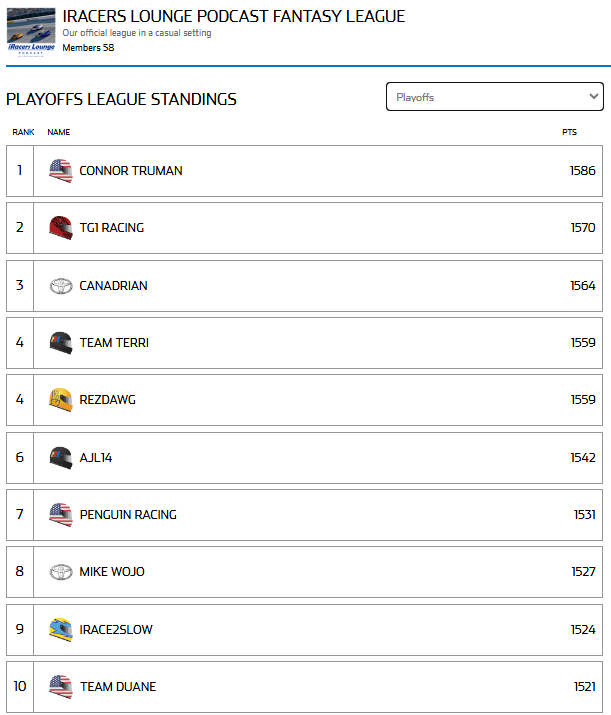Click Team Duane's flag helmet icon
611x715 pixels.
[x=61, y=687]
